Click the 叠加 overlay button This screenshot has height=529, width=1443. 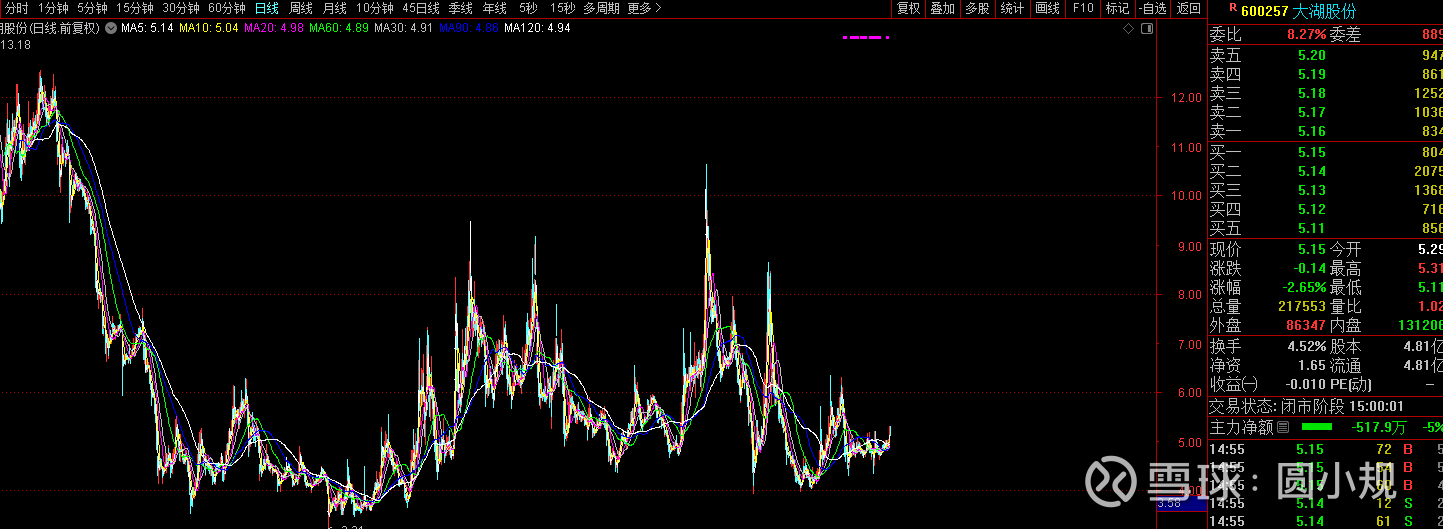(x=942, y=8)
